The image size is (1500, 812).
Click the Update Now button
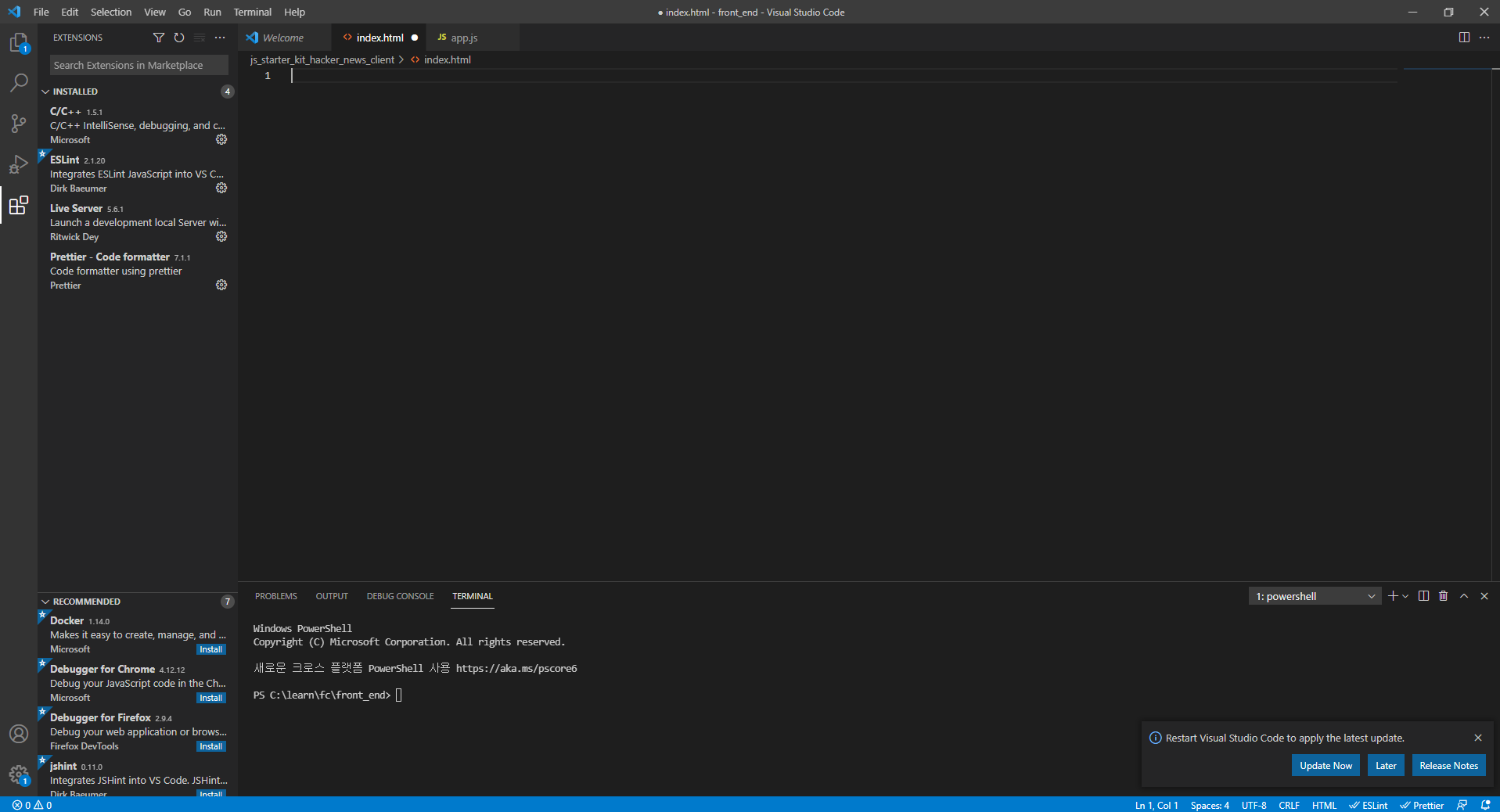tap(1326, 766)
